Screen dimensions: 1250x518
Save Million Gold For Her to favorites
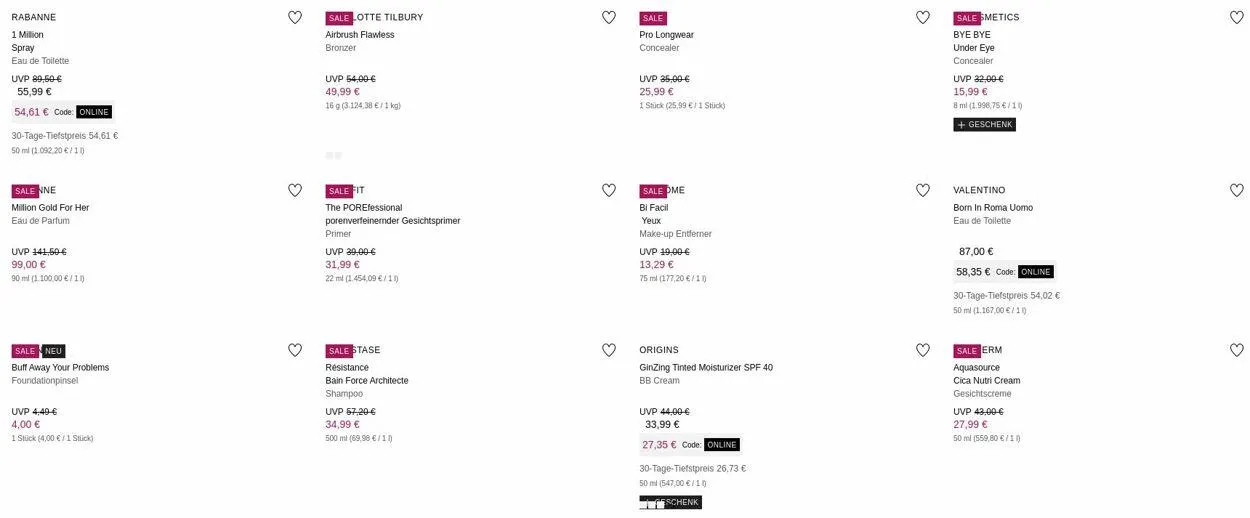point(295,190)
